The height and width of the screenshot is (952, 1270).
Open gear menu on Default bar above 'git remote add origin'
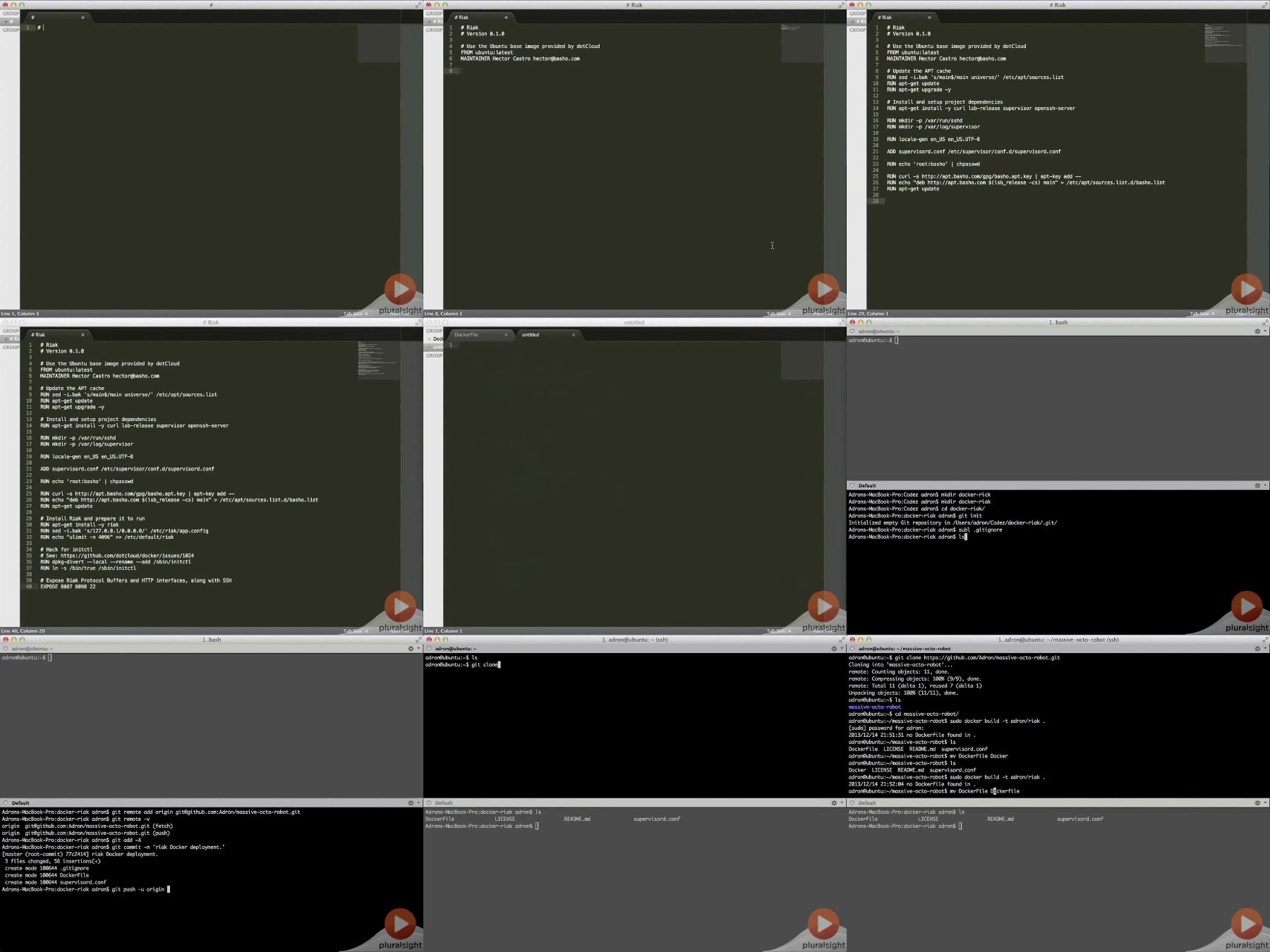(x=411, y=803)
